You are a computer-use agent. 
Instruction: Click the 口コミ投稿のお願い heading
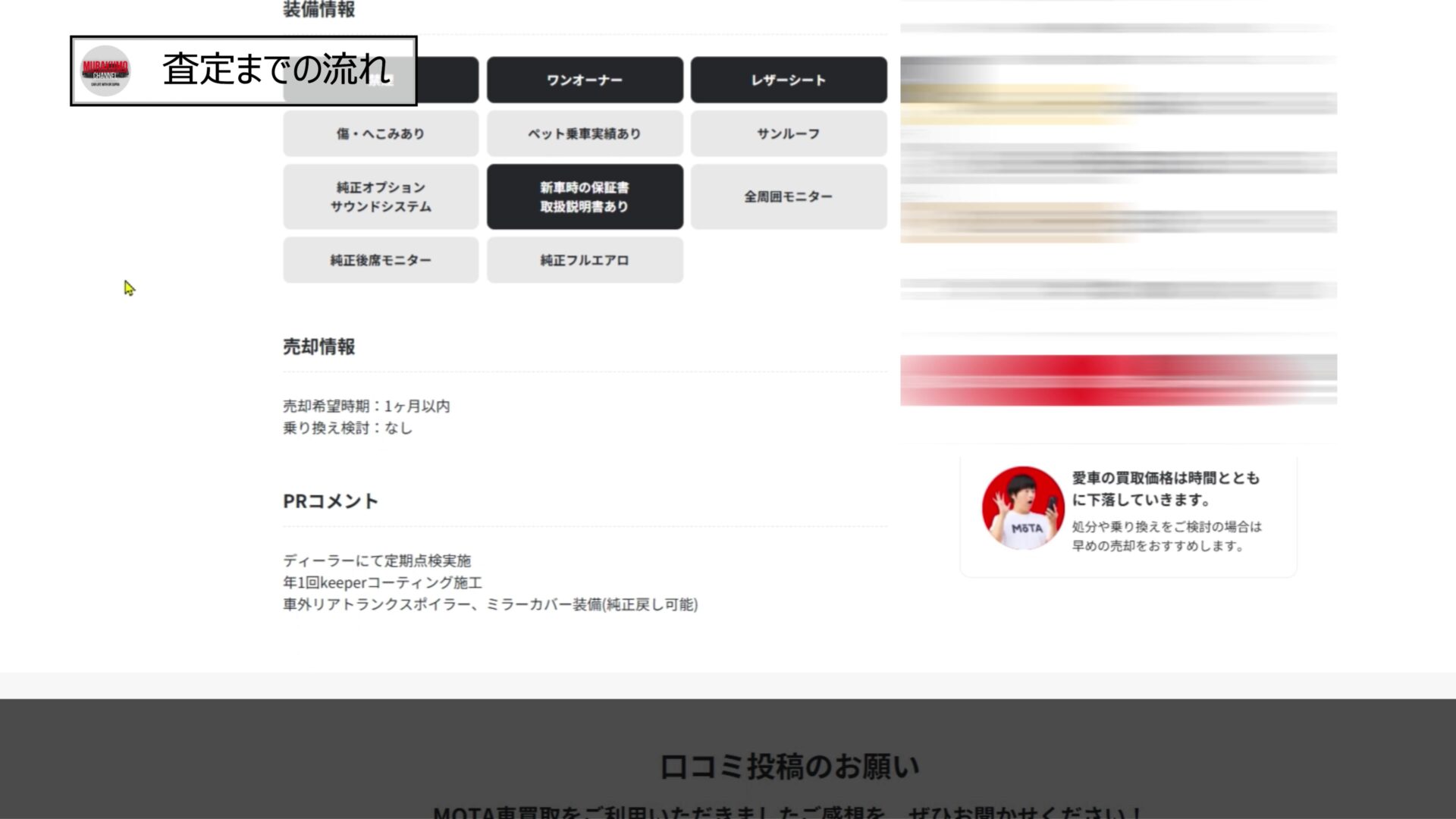point(789,767)
